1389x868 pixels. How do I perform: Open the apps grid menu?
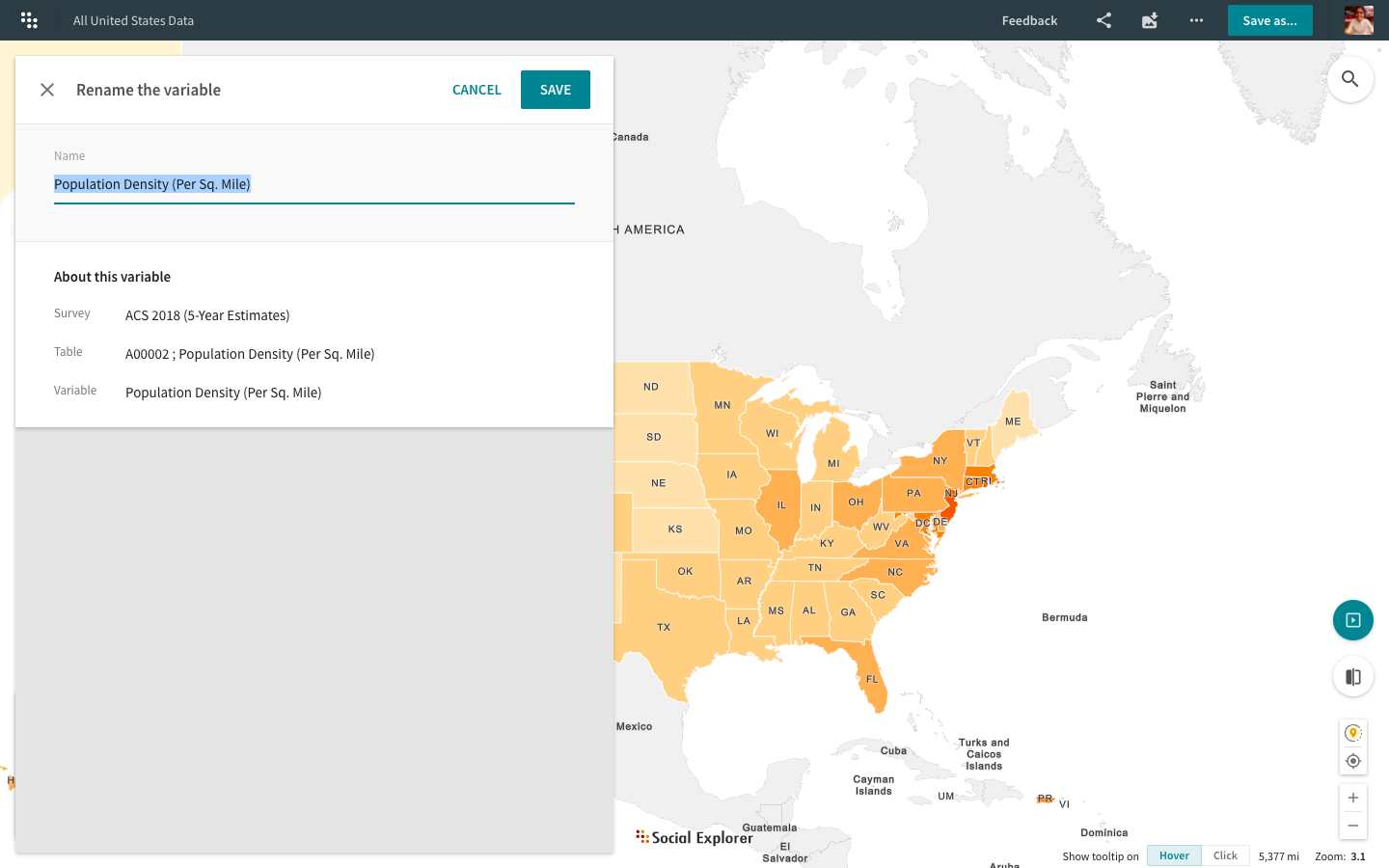pos(28,19)
